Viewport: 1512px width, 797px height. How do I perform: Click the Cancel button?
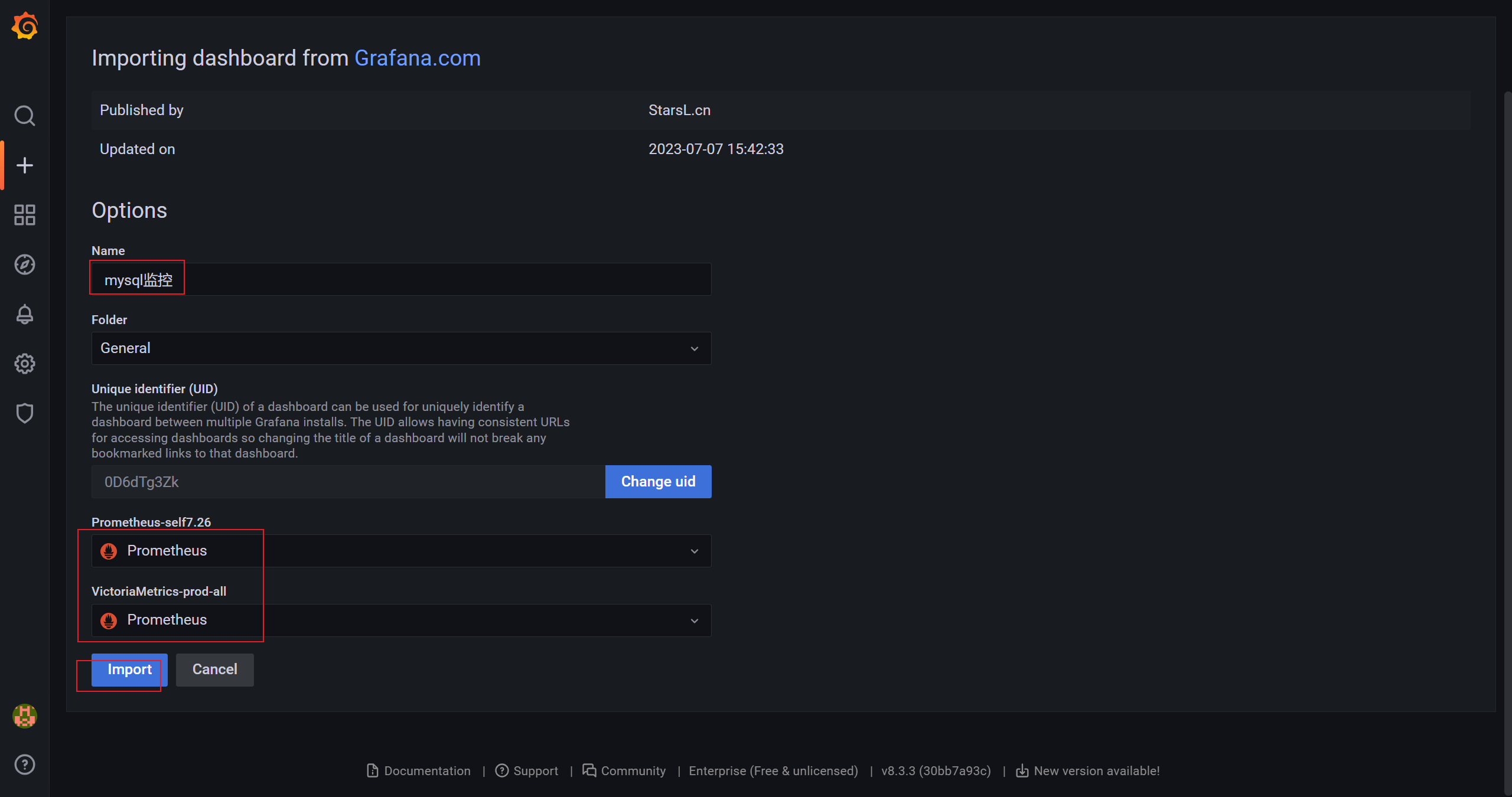(215, 669)
